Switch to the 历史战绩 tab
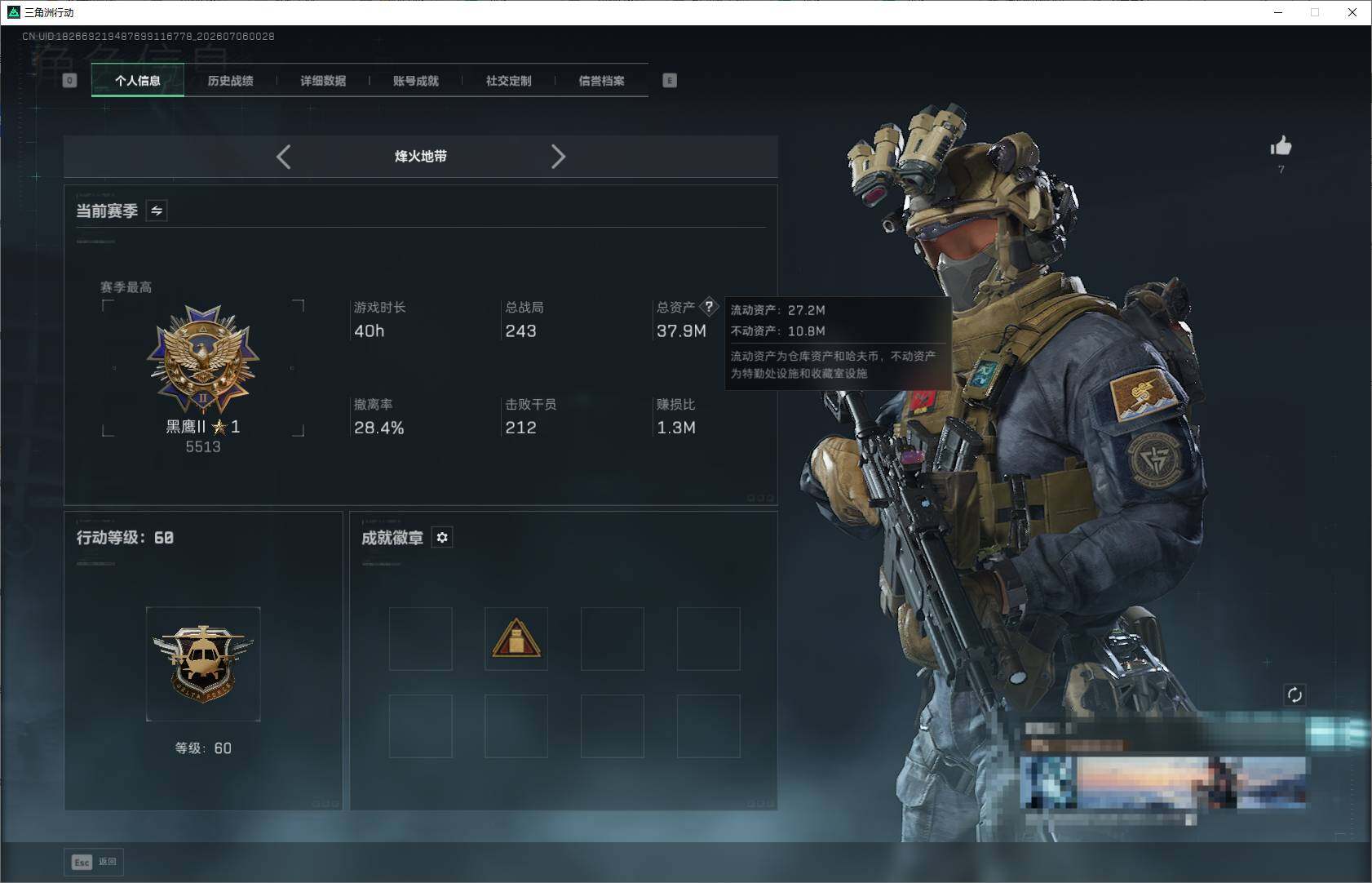Viewport: 1372px width, 883px height. pyautogui.click(x=231, y=80)
